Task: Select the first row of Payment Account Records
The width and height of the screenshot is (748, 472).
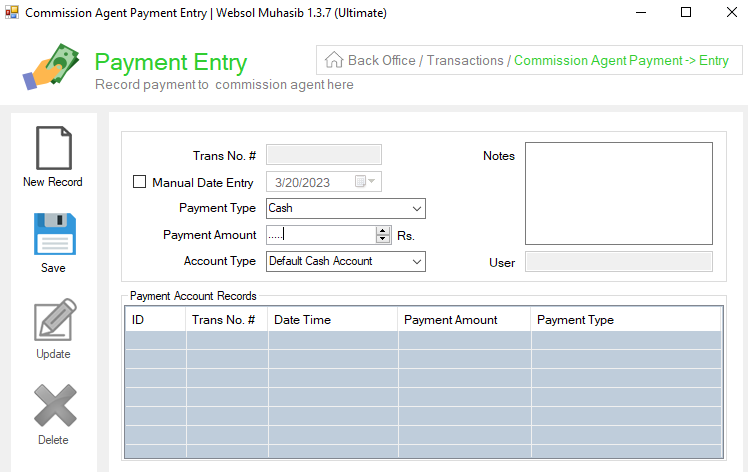Action: point(423,340)
